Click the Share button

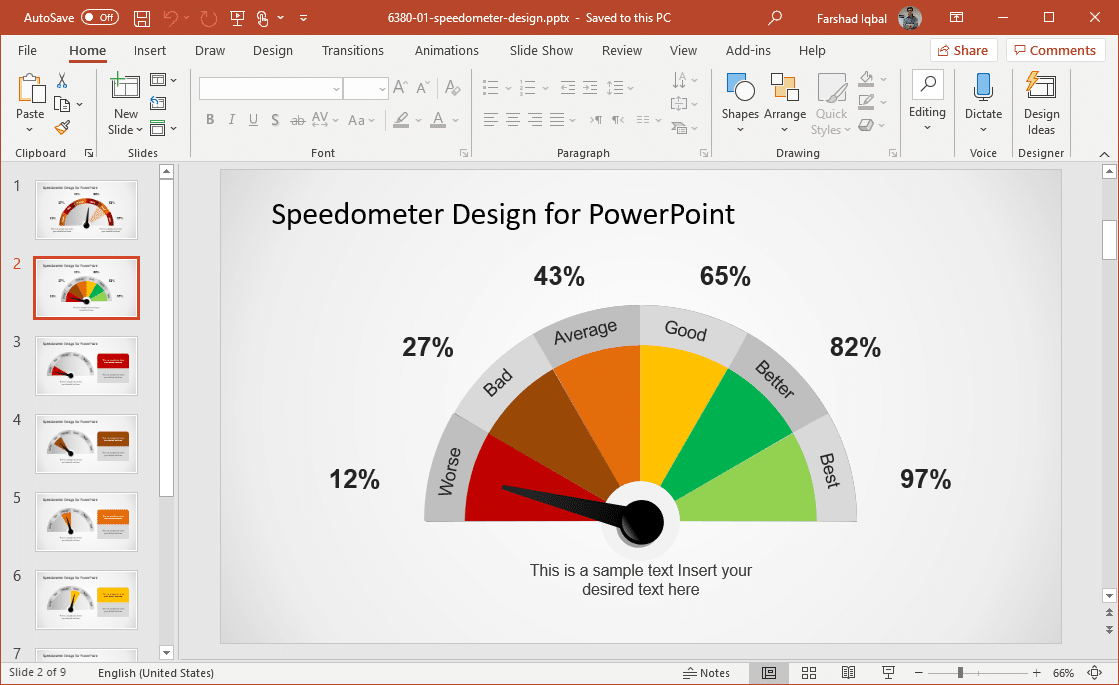pyautogui.click(x=963, y=50)
